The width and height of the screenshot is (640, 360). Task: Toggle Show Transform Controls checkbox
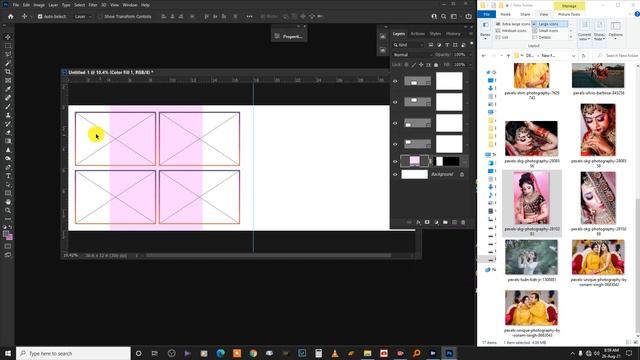tap(100, 17)
